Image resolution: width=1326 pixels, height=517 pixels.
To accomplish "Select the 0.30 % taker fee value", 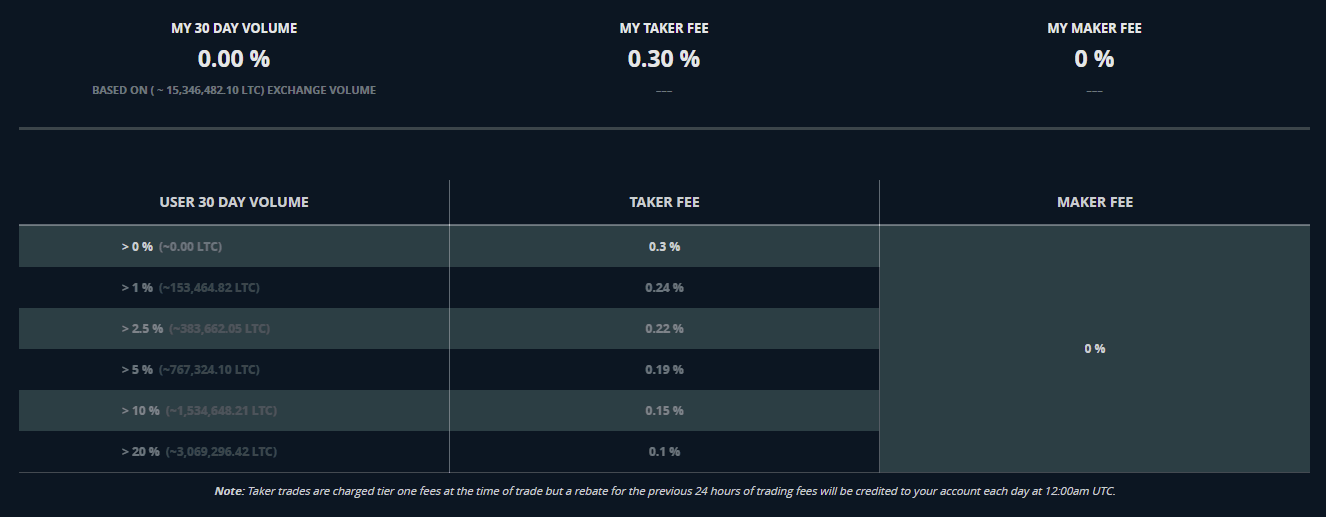I will coord(664,59).
